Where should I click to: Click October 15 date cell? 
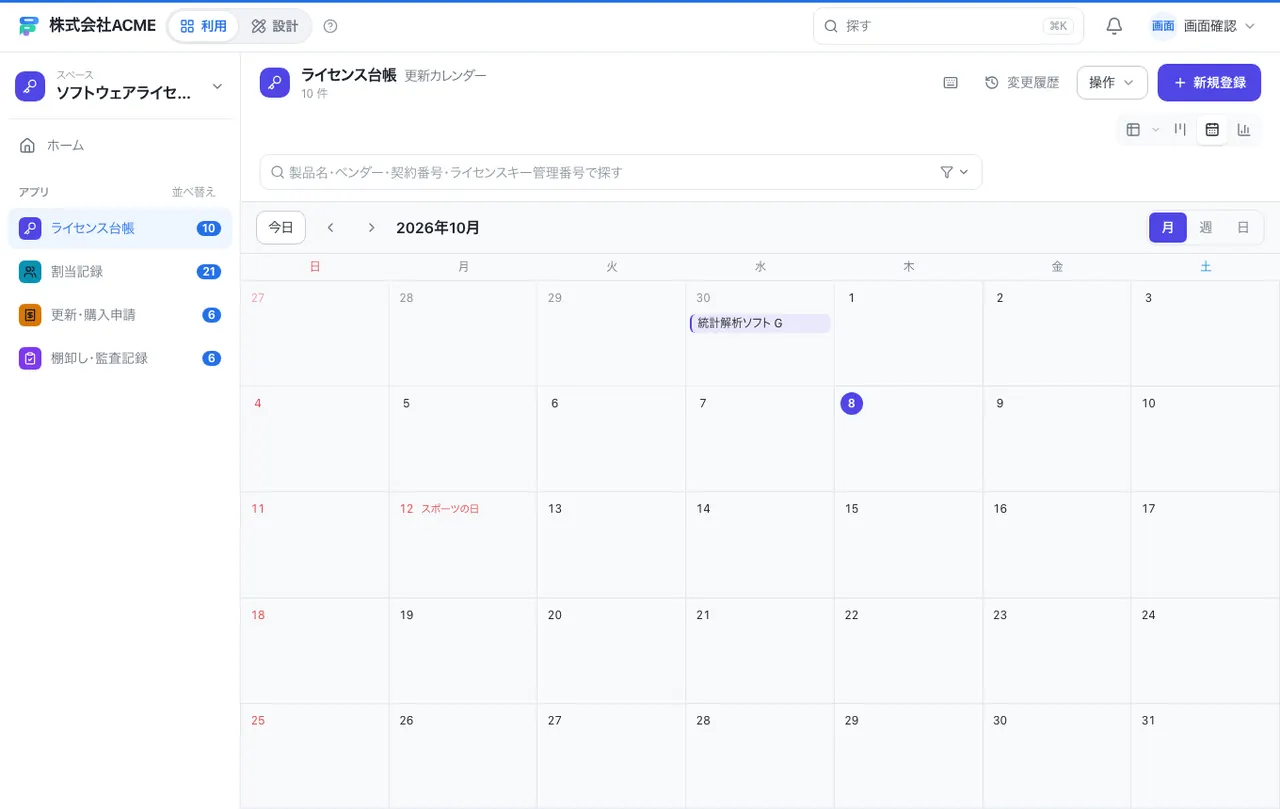coord(908,545)
